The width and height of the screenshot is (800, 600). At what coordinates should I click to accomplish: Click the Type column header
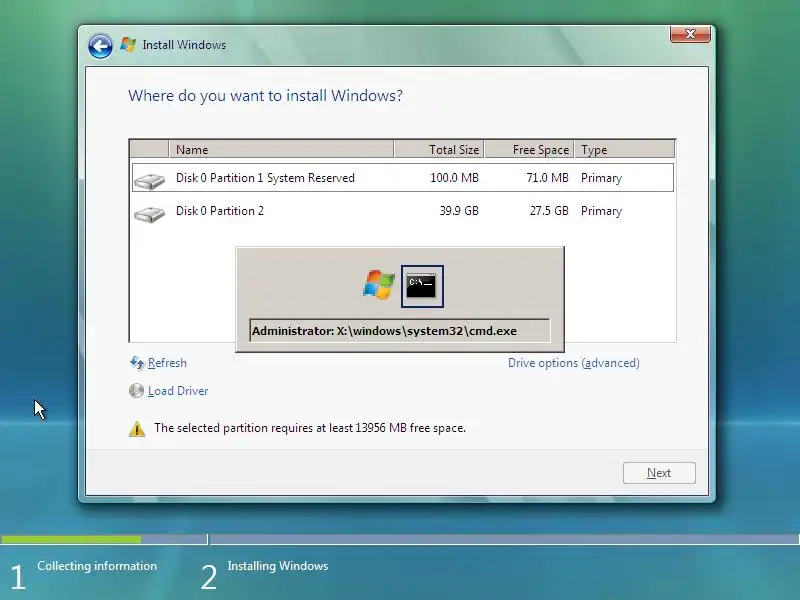[x=624, y=149]
